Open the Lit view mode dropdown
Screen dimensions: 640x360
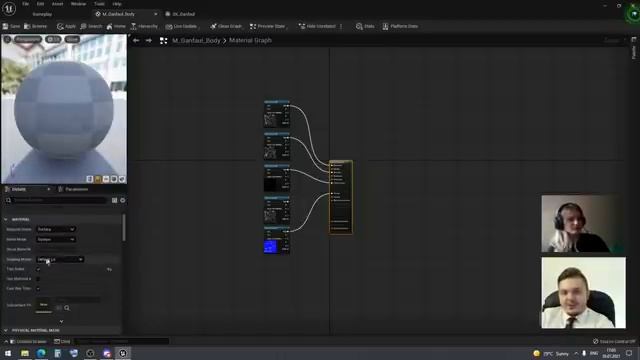click(x=53, y=39)
